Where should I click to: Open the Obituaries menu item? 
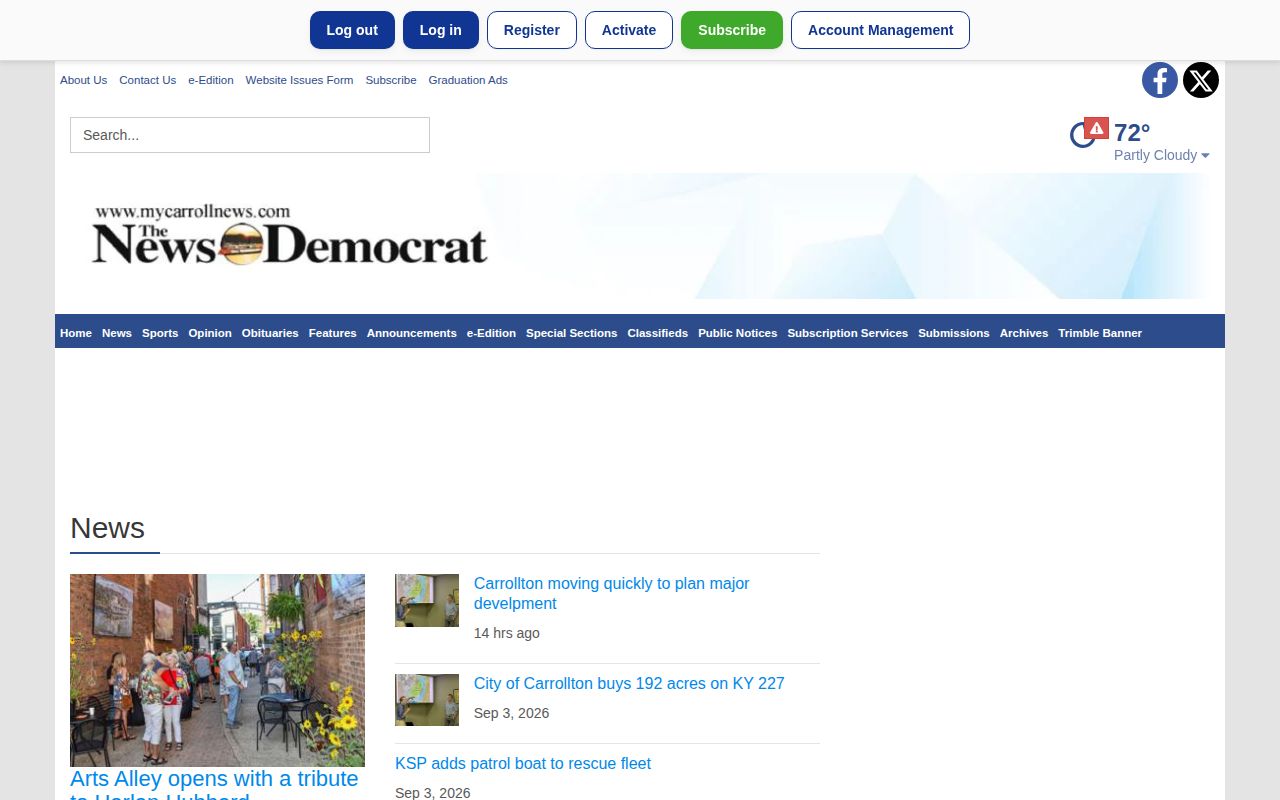270,333
